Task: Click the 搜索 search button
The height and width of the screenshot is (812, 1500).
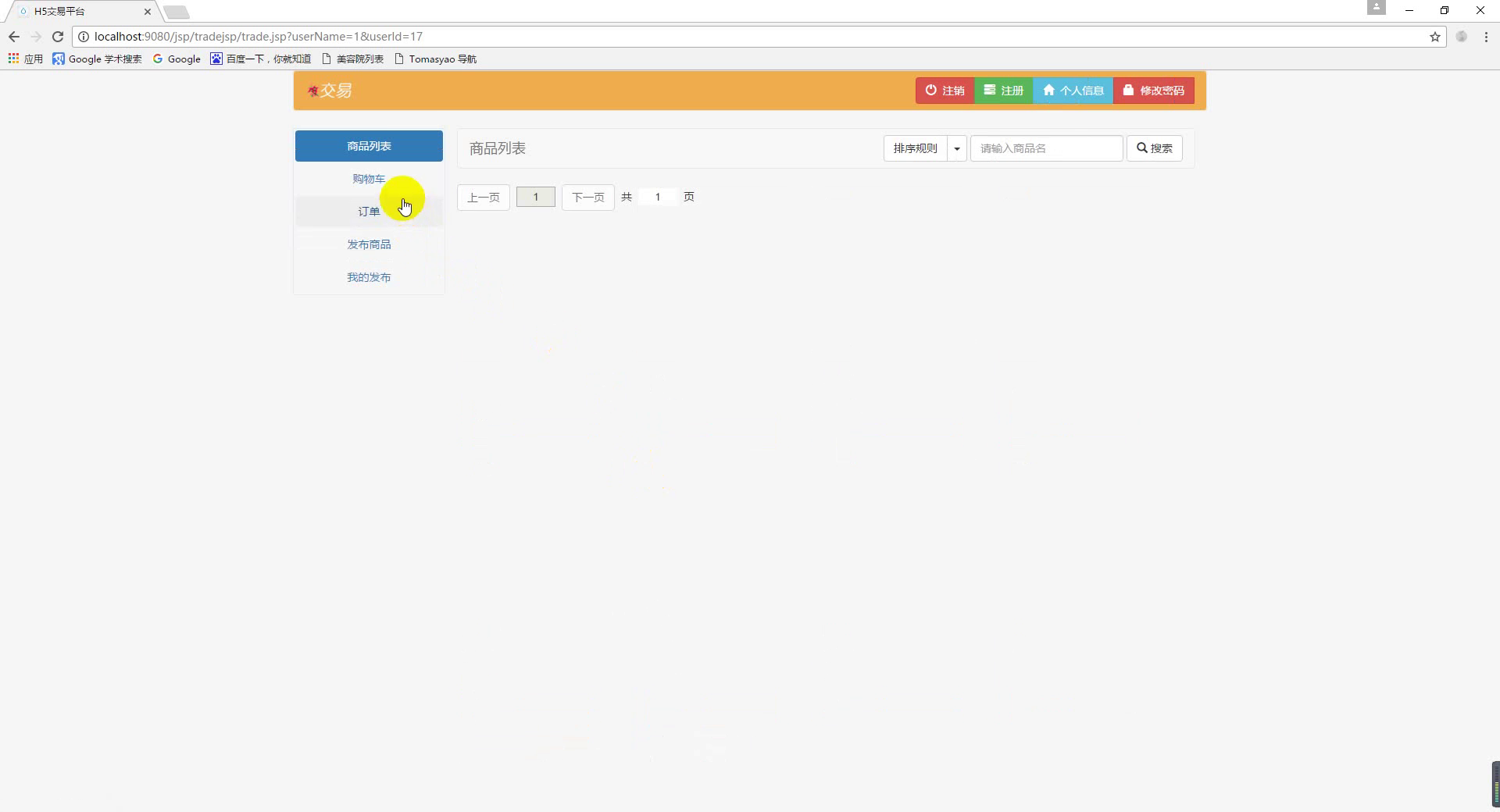Action: click(x=1154, y=148)
